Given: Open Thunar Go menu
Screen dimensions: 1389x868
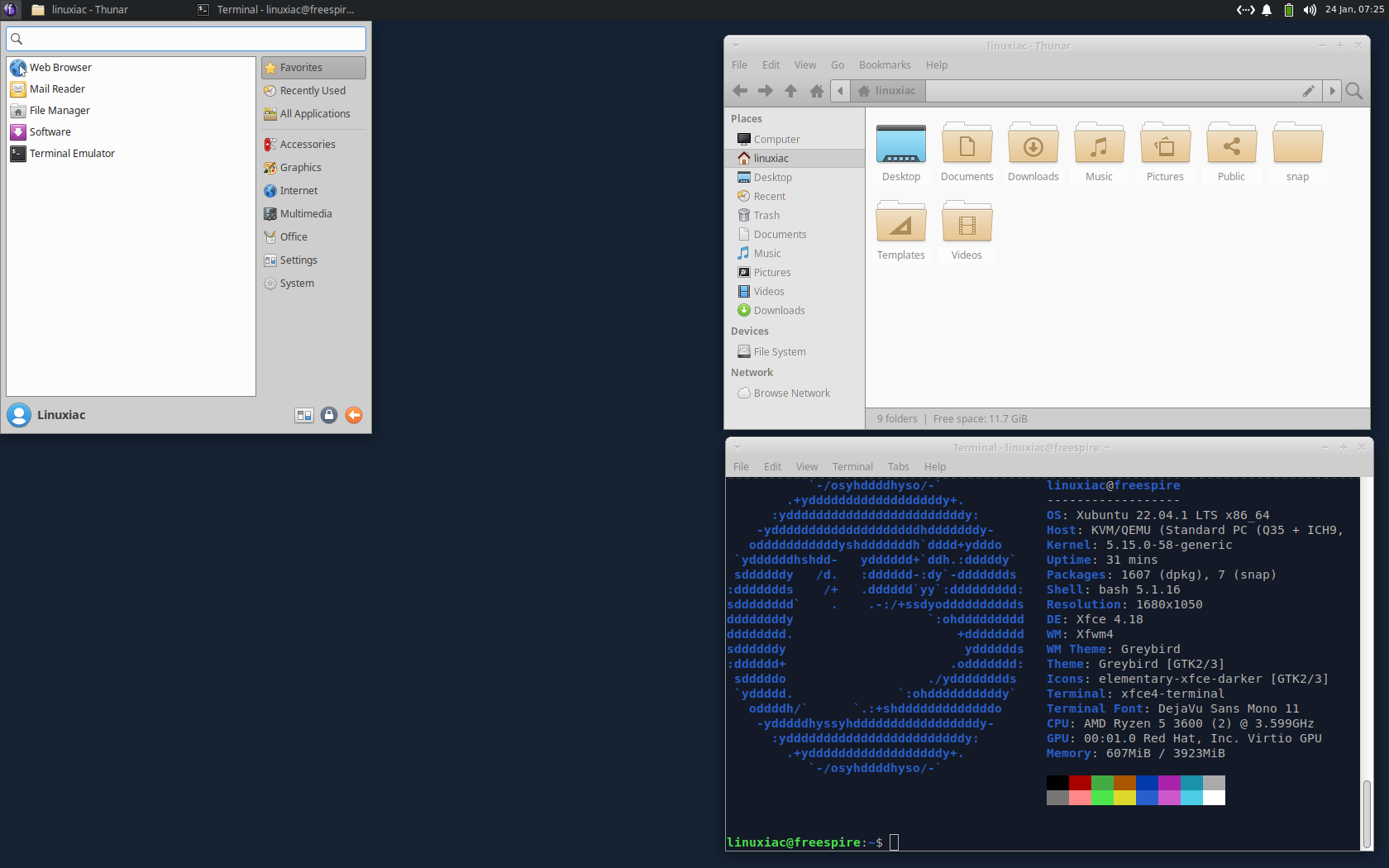Looking at the screenshot, I should tap(838, 65).
